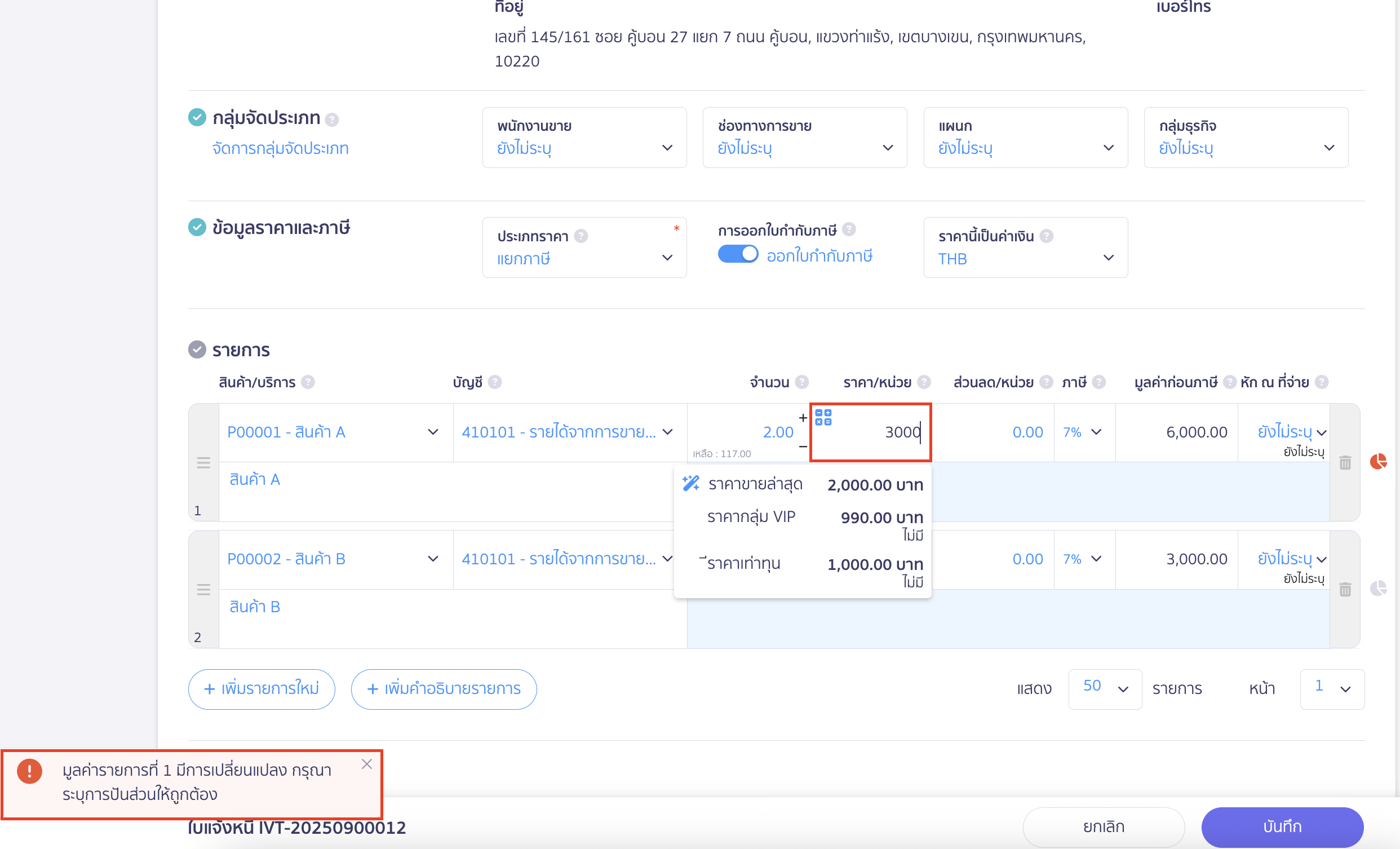
Task: Open the จัดการกลุ่มจัดประเภท link
Action: point(280,148)
